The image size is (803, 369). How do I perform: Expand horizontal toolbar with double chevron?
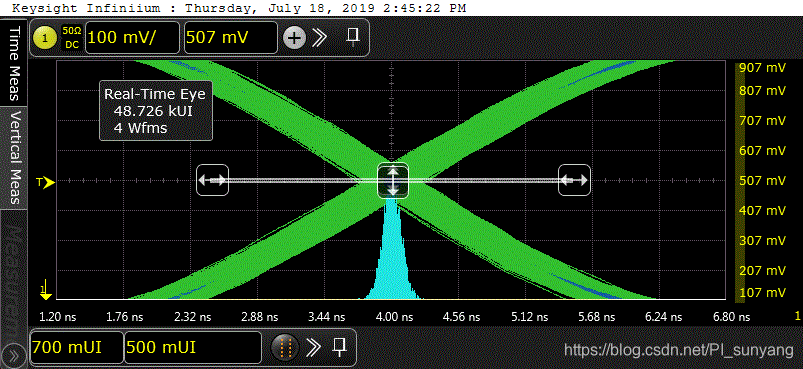(x=312, y=348)
